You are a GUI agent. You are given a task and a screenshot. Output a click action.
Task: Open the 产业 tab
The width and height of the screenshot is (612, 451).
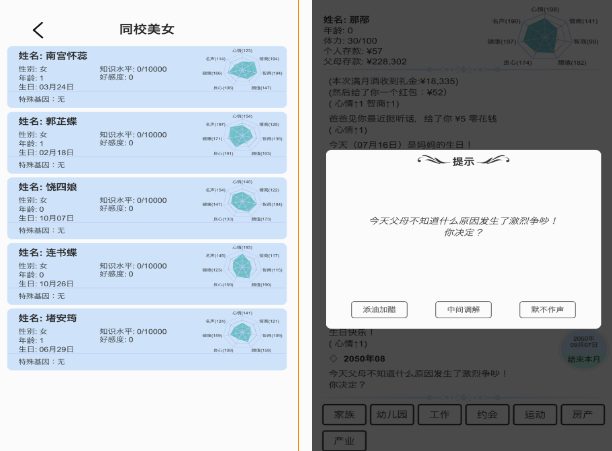tap(345, 439)
